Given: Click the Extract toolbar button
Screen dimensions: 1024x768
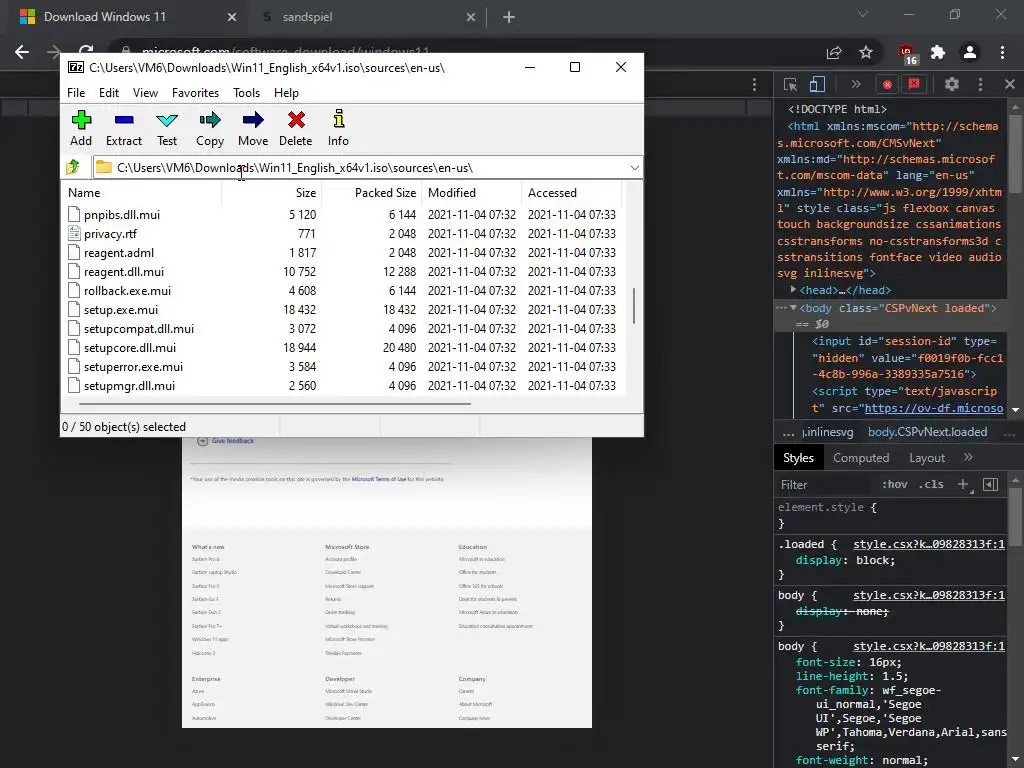Looking at the screenshot, I should click(123, 128).
